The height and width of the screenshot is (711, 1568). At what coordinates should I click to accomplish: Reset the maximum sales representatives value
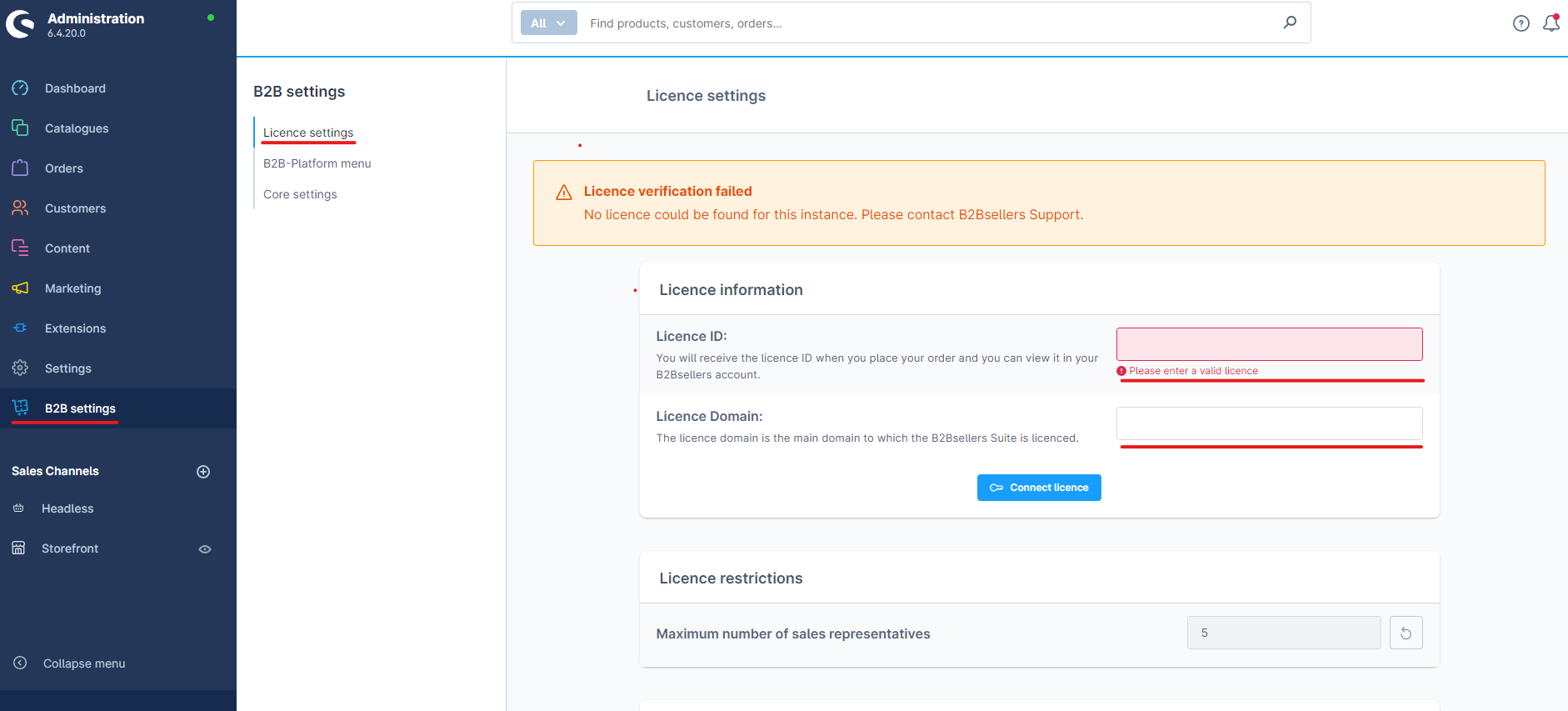click(1406, 633)
